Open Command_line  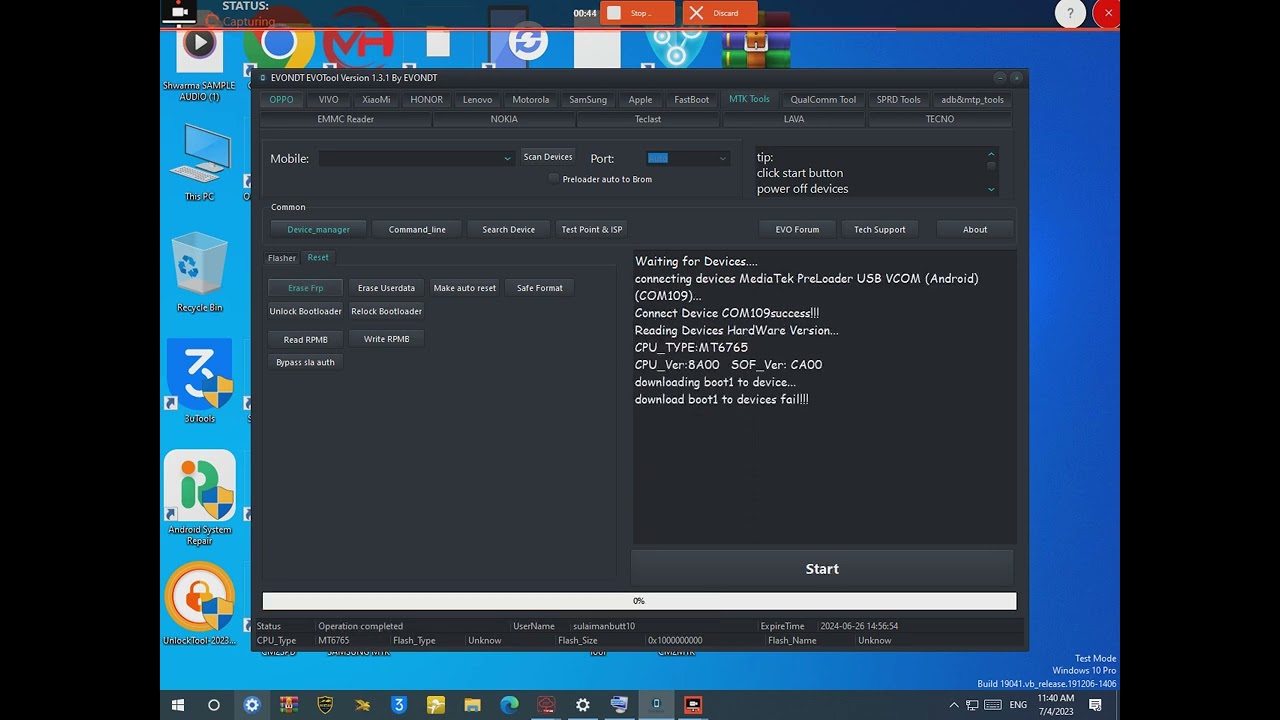(417, 229)
